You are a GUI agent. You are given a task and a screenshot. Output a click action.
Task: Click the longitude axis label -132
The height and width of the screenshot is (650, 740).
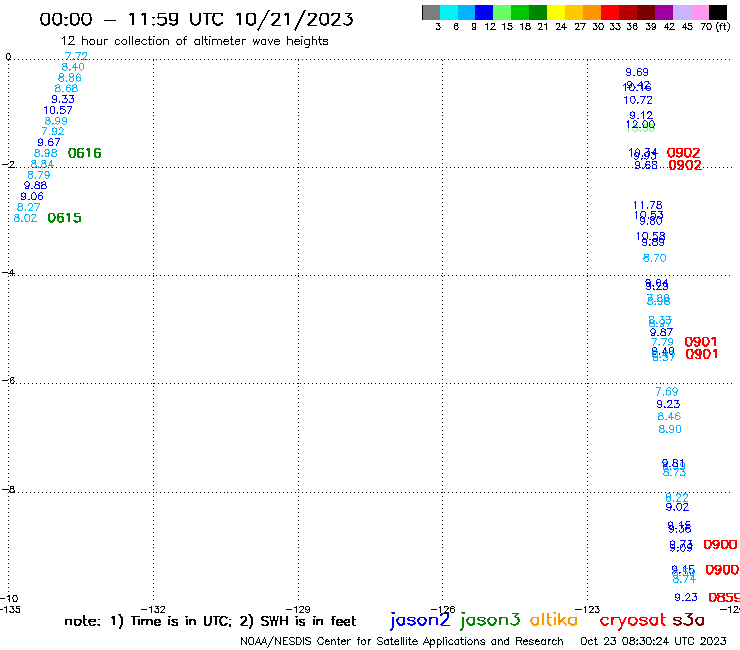(153, 609)
